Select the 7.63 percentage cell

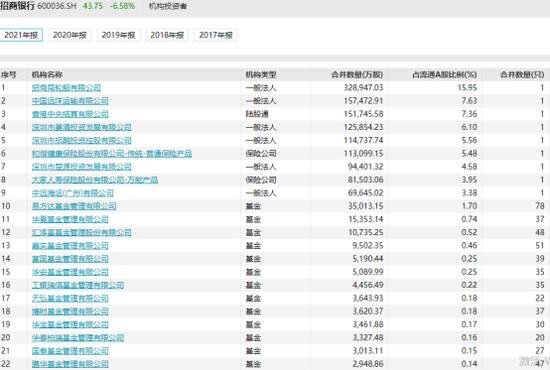pos(469,101)
